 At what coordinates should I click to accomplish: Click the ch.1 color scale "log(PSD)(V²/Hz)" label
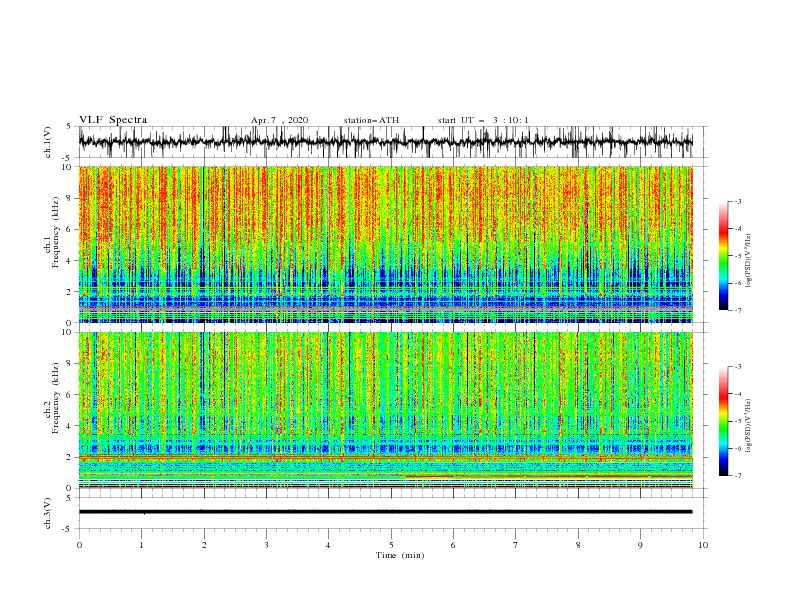tap(749, 261)
